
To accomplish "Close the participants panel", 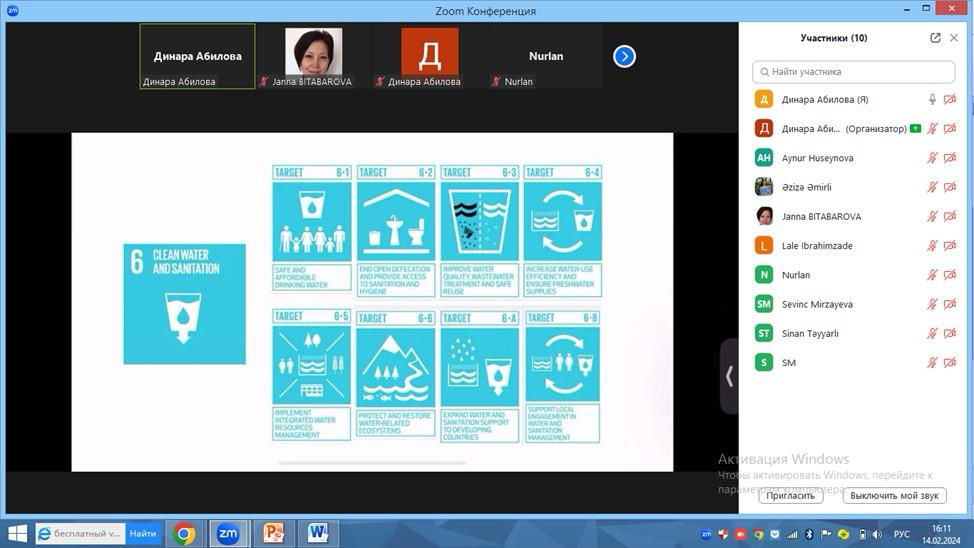I will click(x=954, y=38).
